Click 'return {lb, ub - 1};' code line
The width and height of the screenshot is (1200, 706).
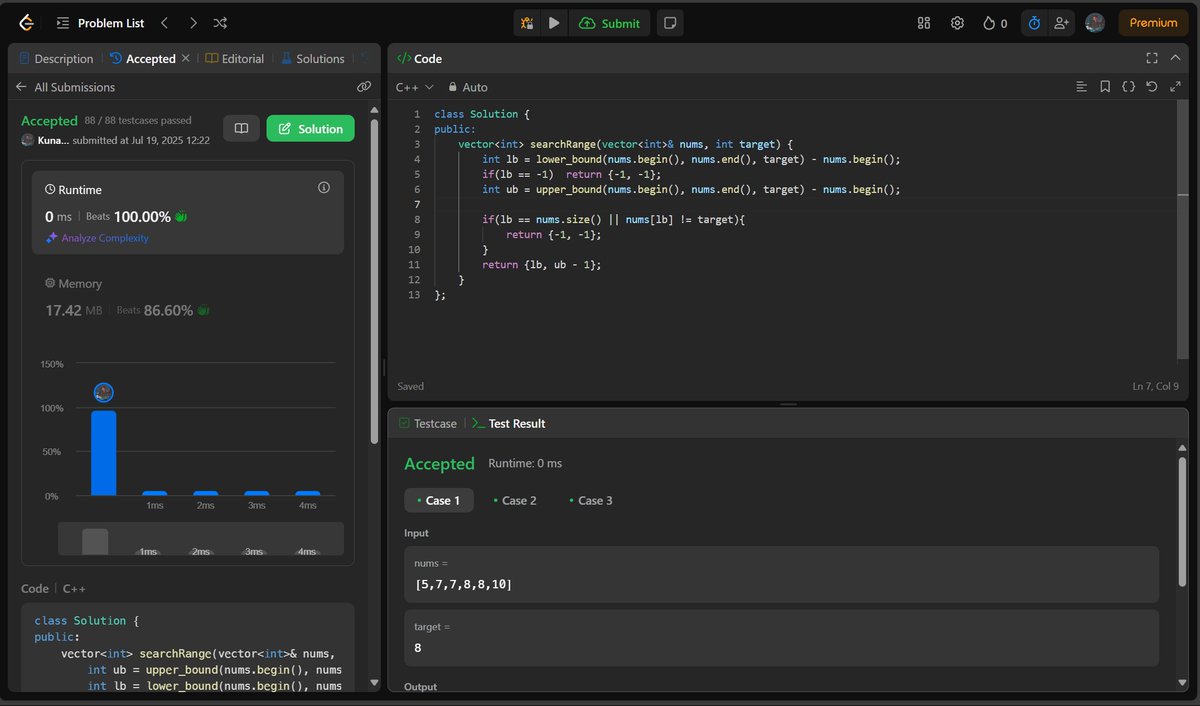[542, 264]
